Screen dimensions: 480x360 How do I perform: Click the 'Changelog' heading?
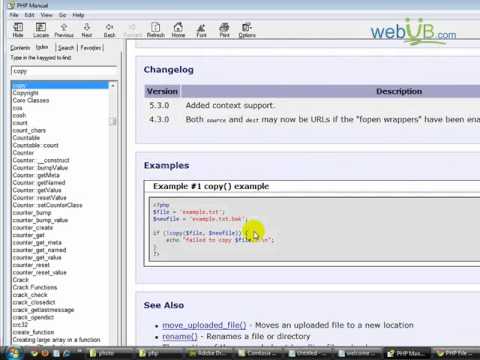tap(169, 70)
